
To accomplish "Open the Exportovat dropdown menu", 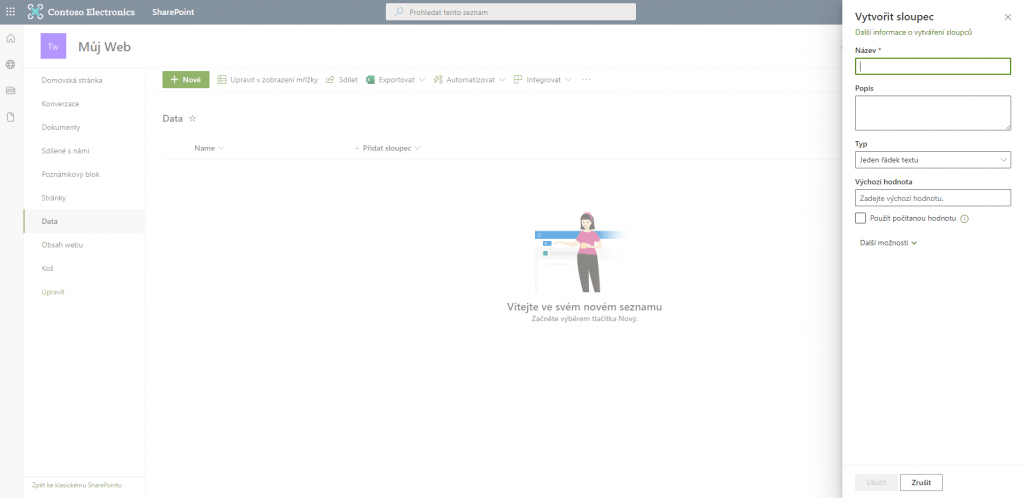I will pyautogui.click(x=396, y=79).
